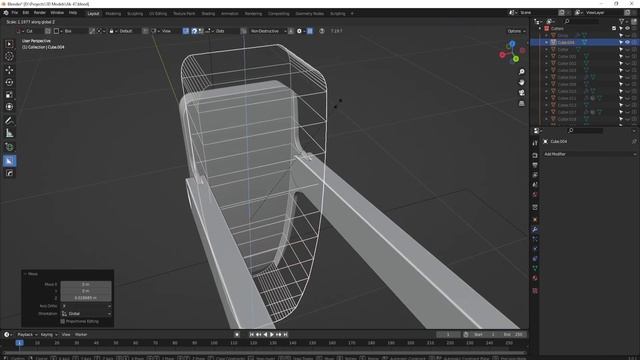640x360 pixels.
Task: Jump to the last frame button
Action: pos(285,334)
